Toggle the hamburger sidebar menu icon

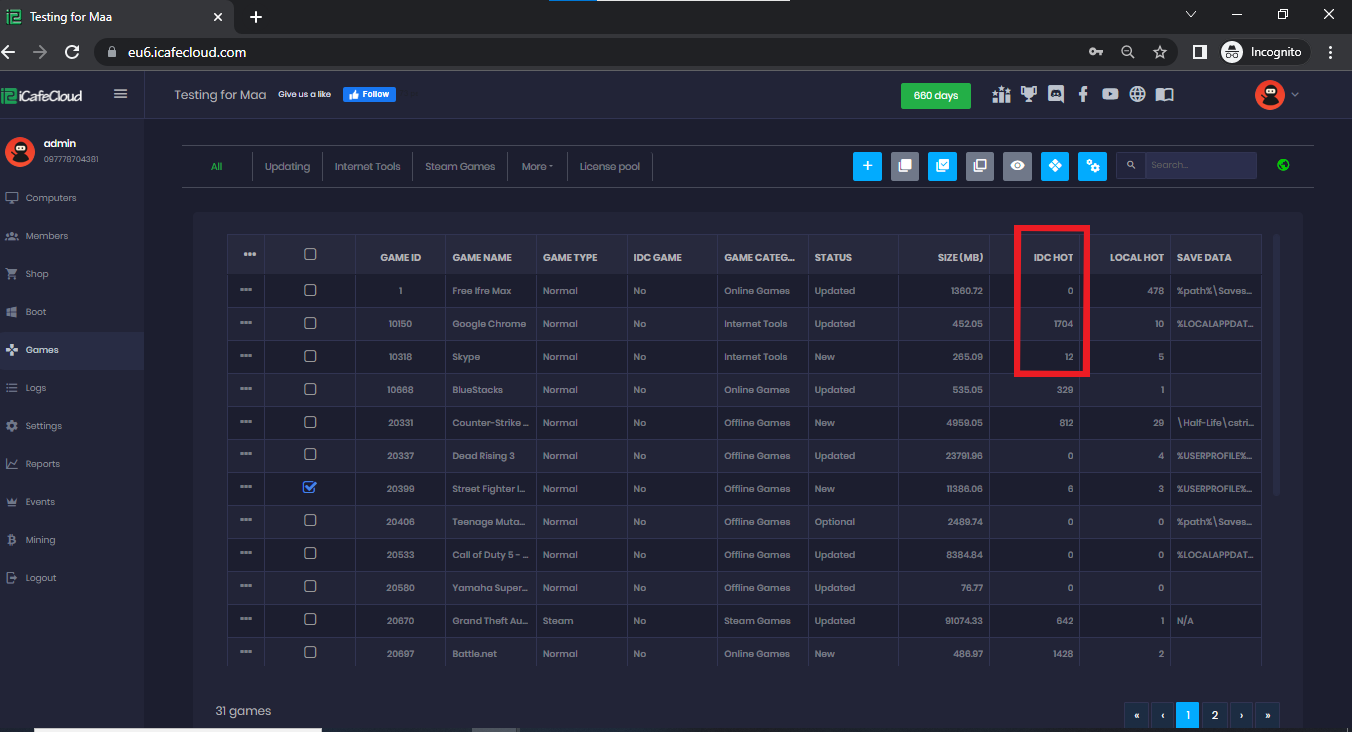pyautogui.click(x=121, y=94)
